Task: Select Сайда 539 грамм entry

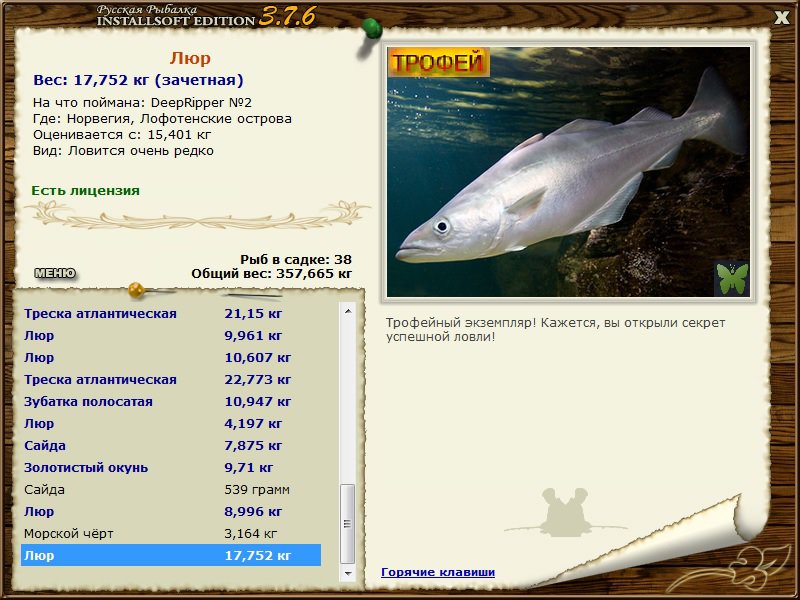Action: tap(171, 490)
